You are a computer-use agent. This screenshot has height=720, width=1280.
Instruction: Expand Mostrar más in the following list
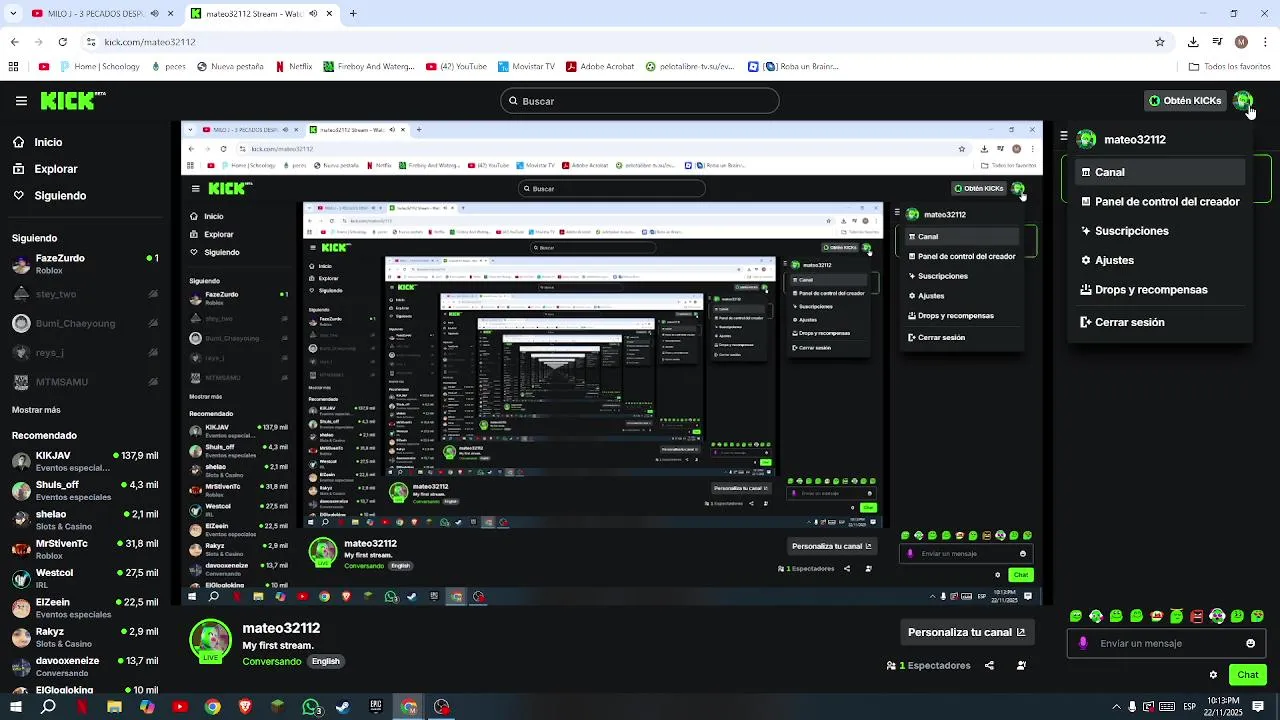pos(36,410)
